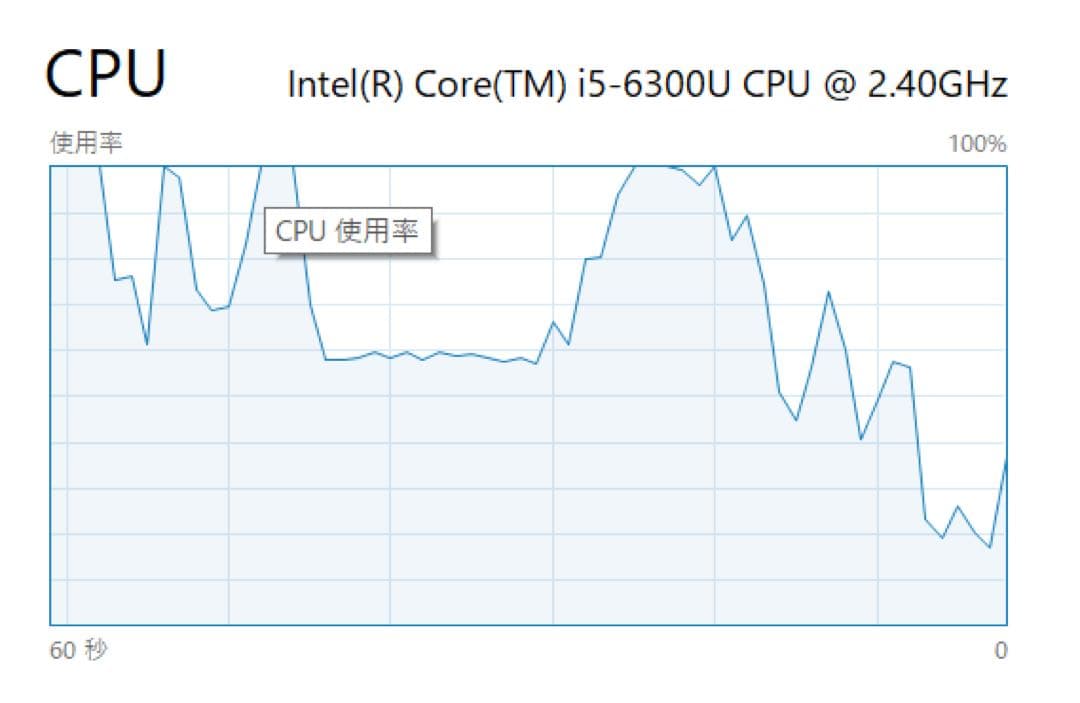The height and width of the screenshot is (703, 1080).
Task: Click the bottom edge of the graph
Action: click(500, 626)
